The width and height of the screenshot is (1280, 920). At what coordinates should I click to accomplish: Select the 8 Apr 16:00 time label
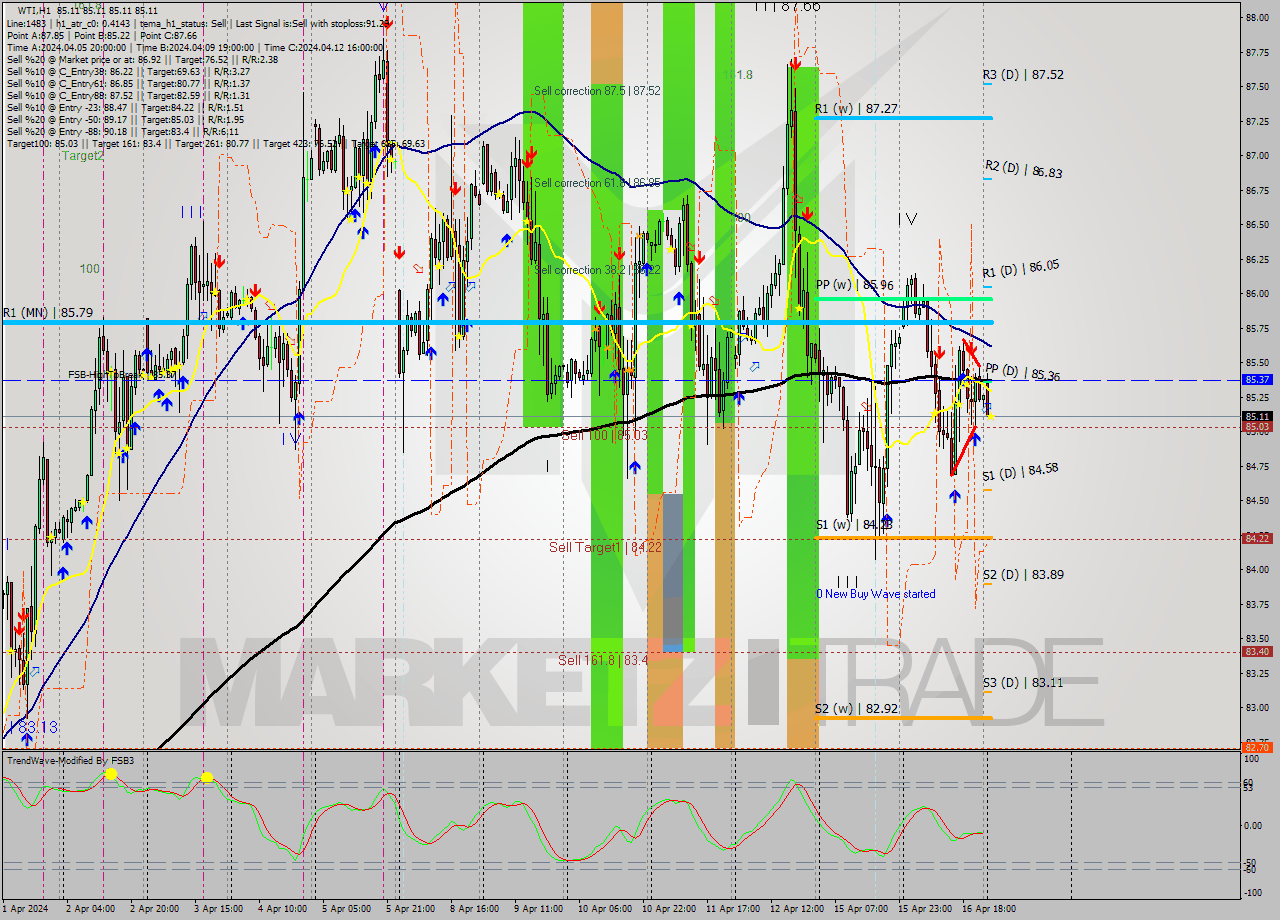tap(474, 908)
